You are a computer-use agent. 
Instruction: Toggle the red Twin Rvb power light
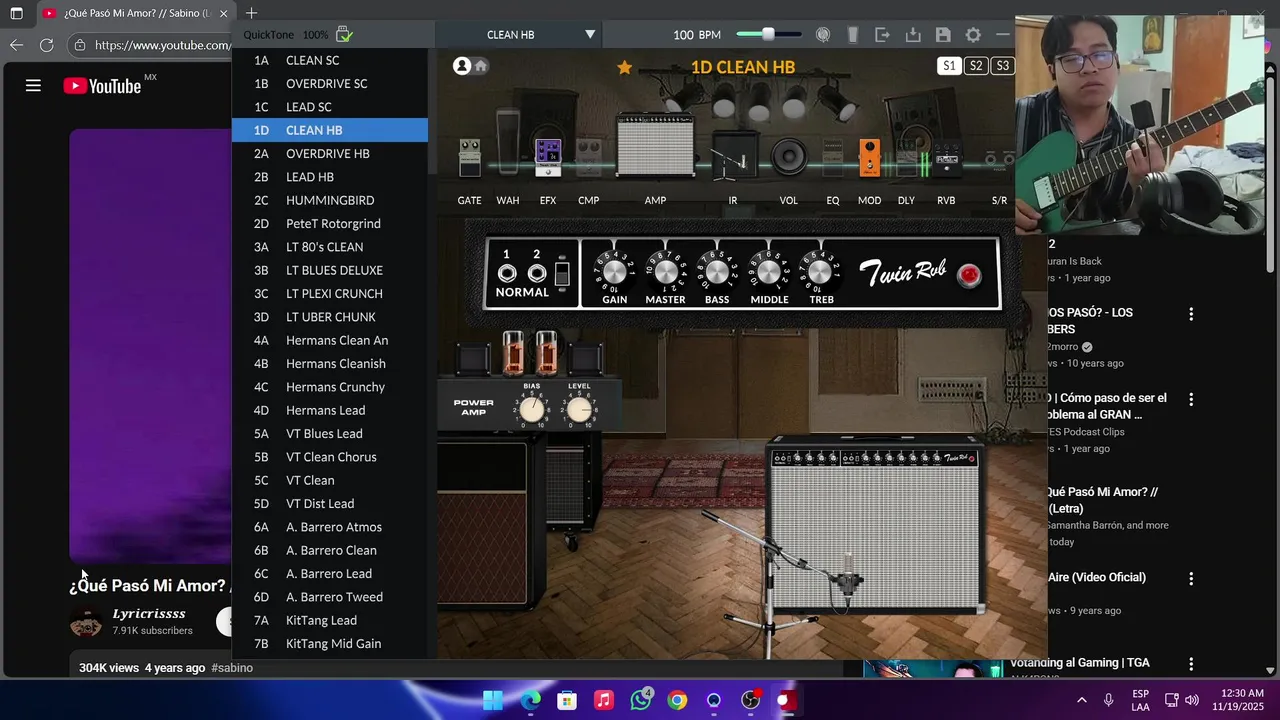tap(968, 276)
